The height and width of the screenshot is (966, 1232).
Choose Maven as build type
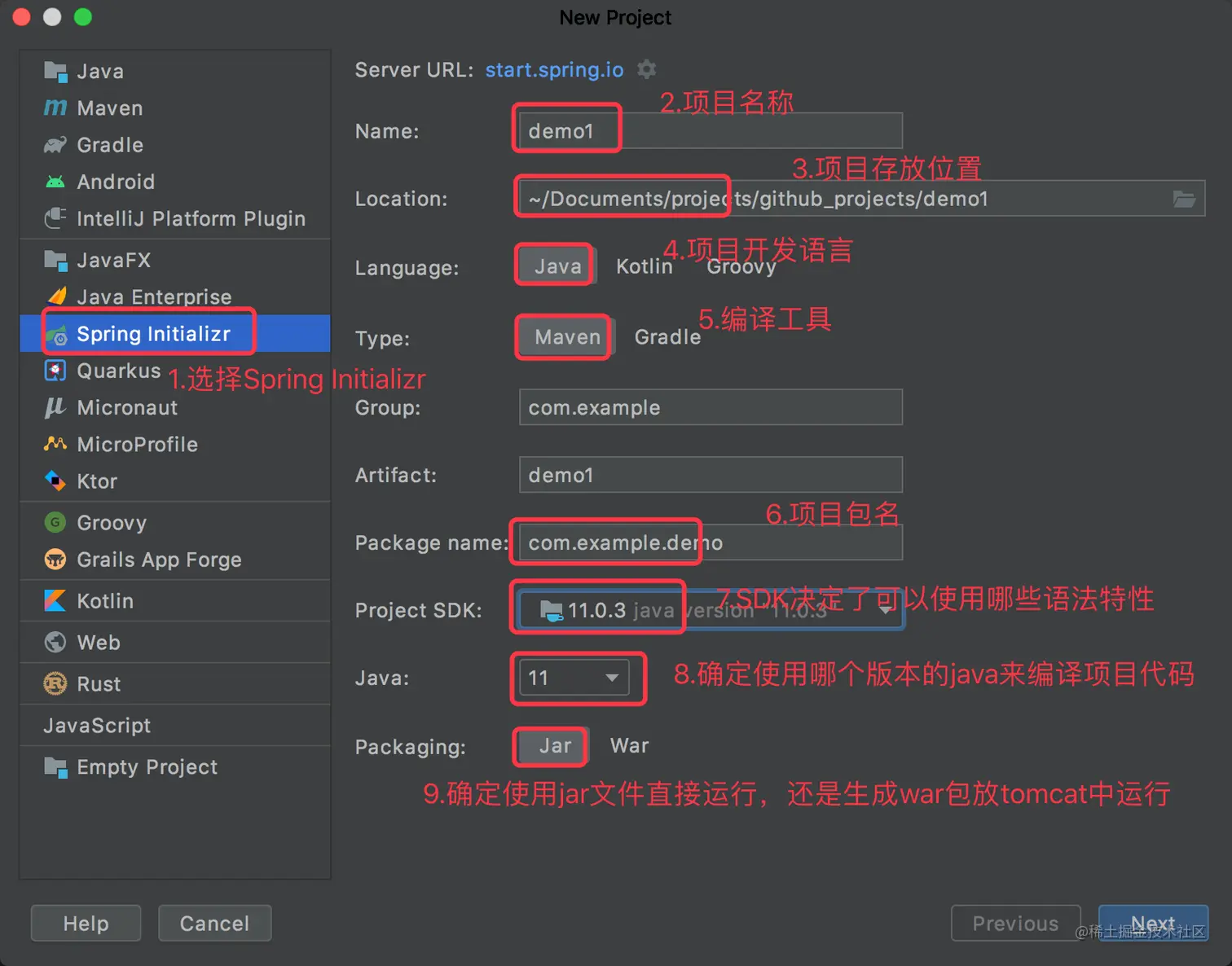pyautogui.click(x=567, y=337)
